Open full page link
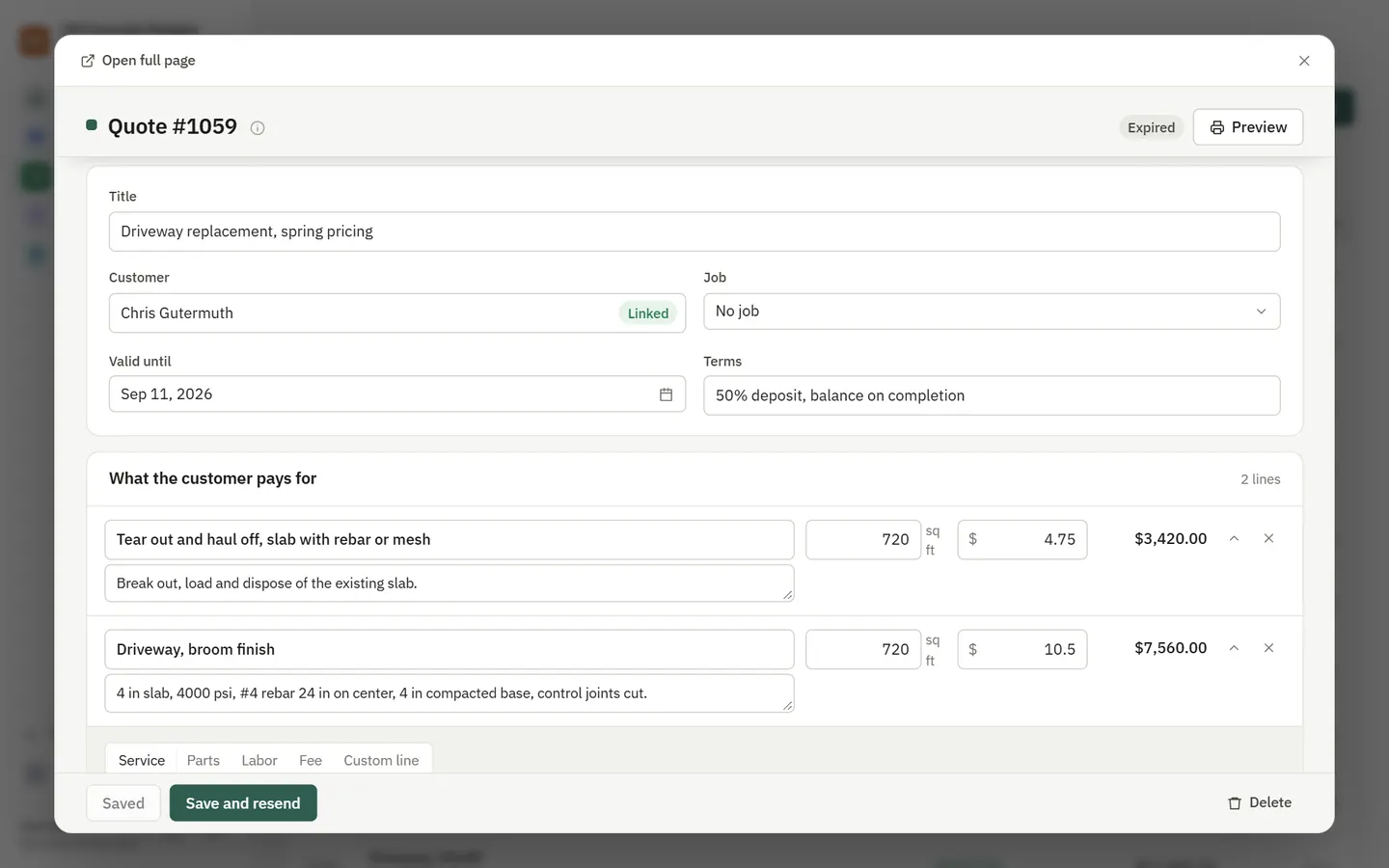This screenshot has width=1389, height=868. pyautogui.click(x=138, y=61)
